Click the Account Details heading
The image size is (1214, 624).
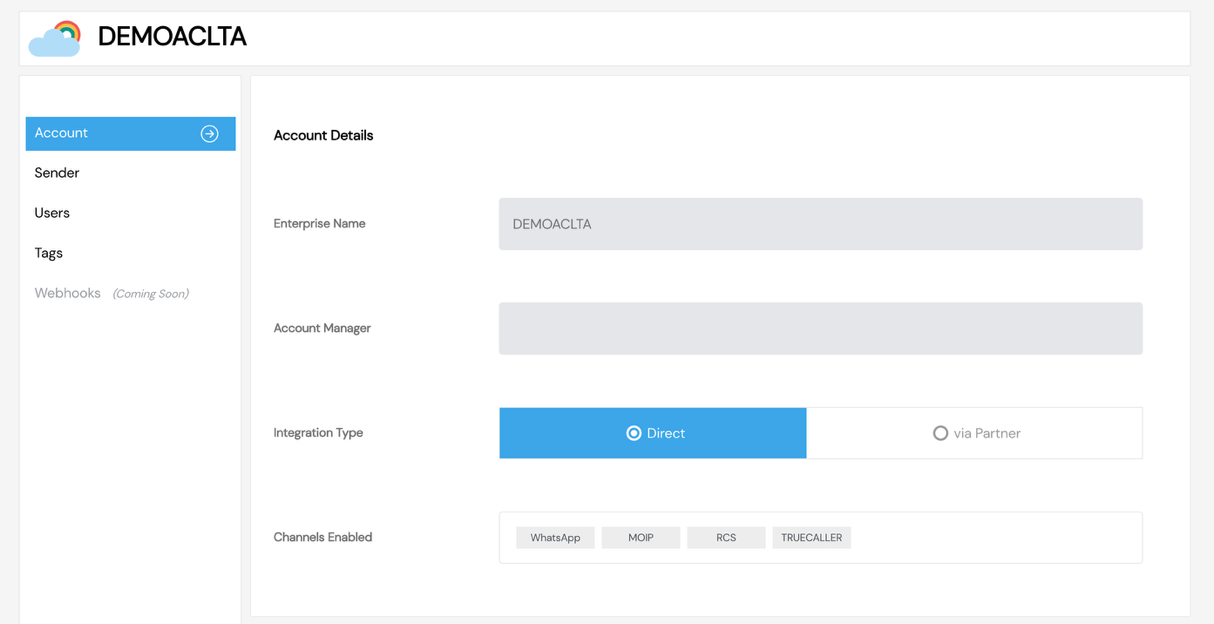tap(323, 135)
